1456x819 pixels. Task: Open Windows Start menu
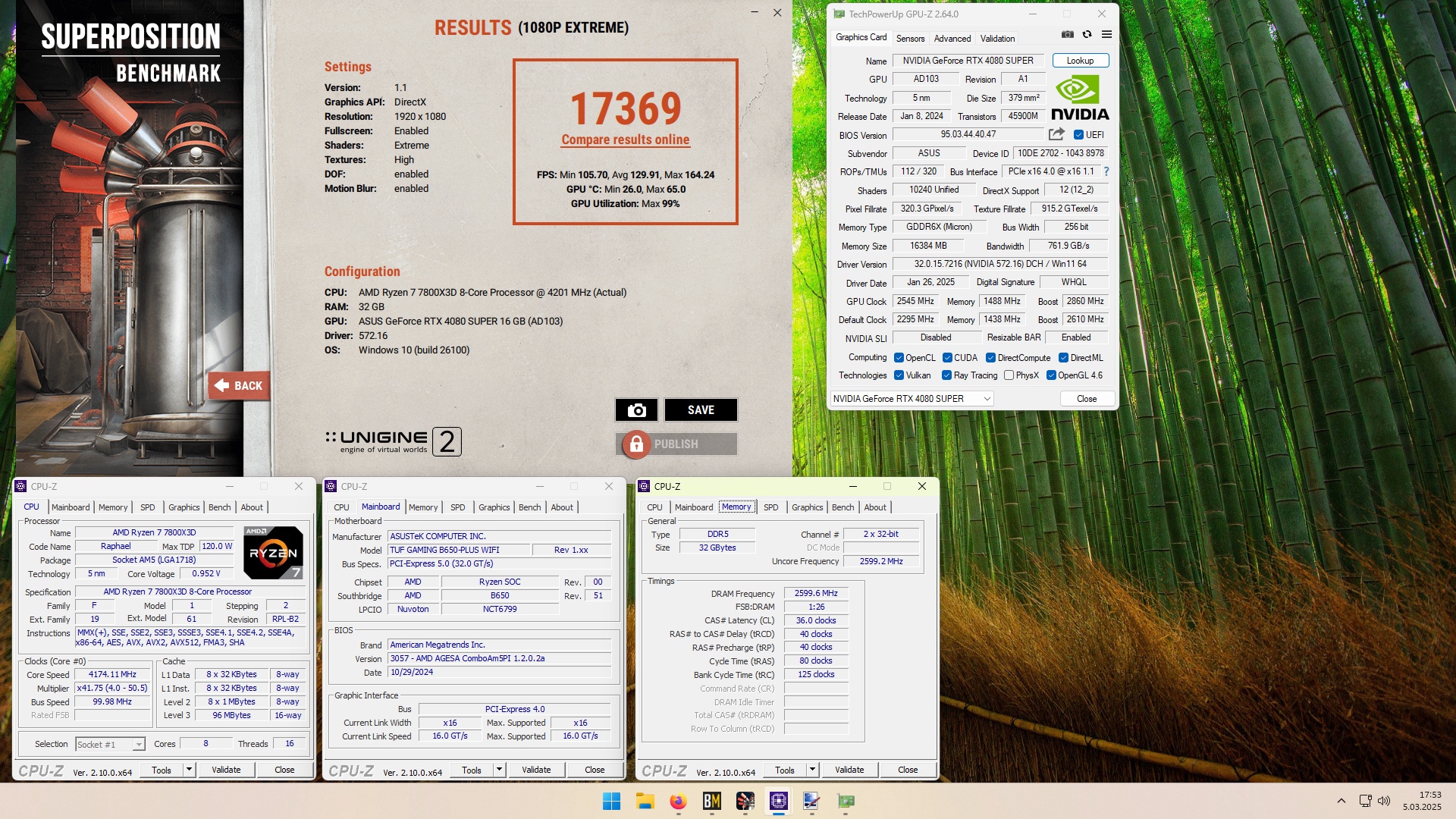tap(611, 801)
